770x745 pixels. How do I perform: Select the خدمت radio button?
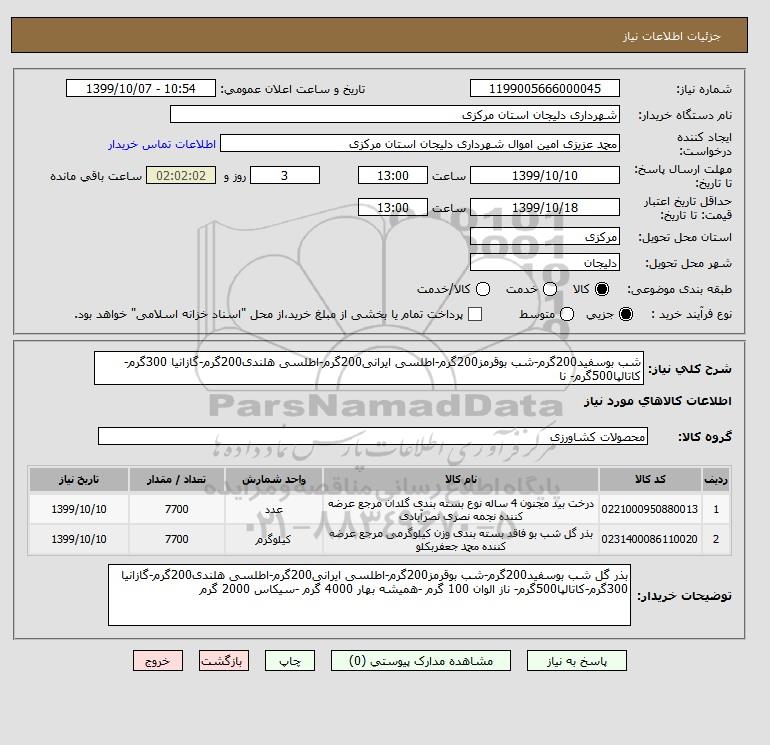(550, 289)
